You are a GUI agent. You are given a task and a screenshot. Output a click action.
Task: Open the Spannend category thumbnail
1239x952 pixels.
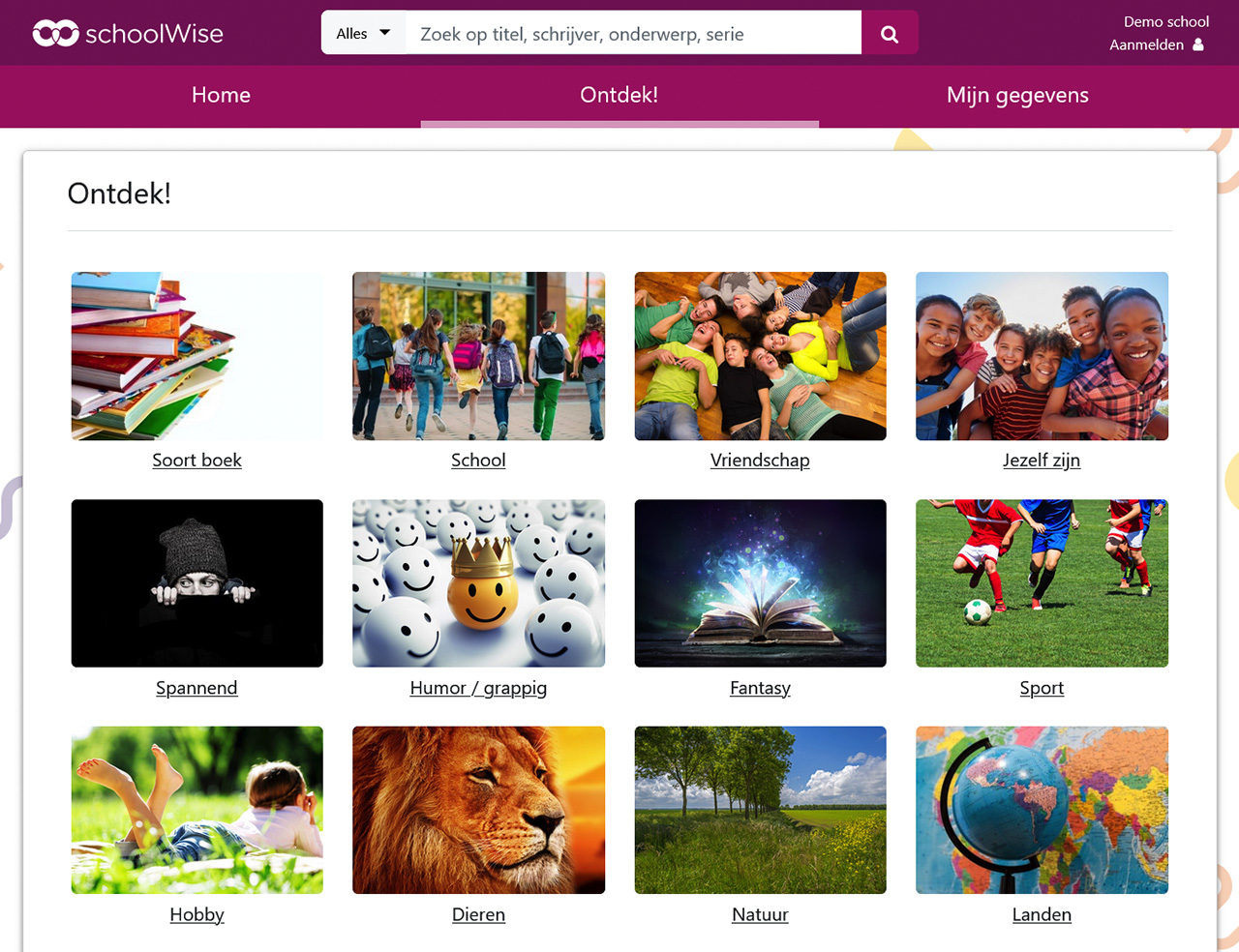click(x=197, y=583)
